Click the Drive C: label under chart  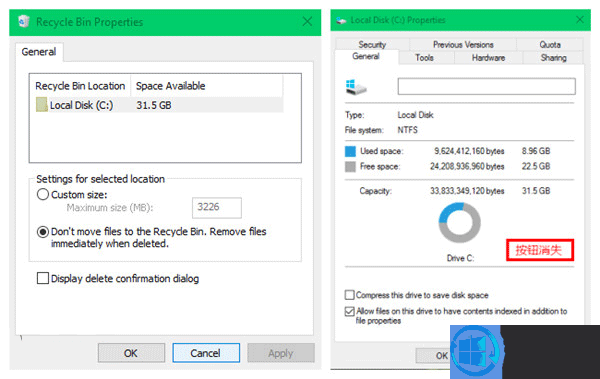(460, 258)
